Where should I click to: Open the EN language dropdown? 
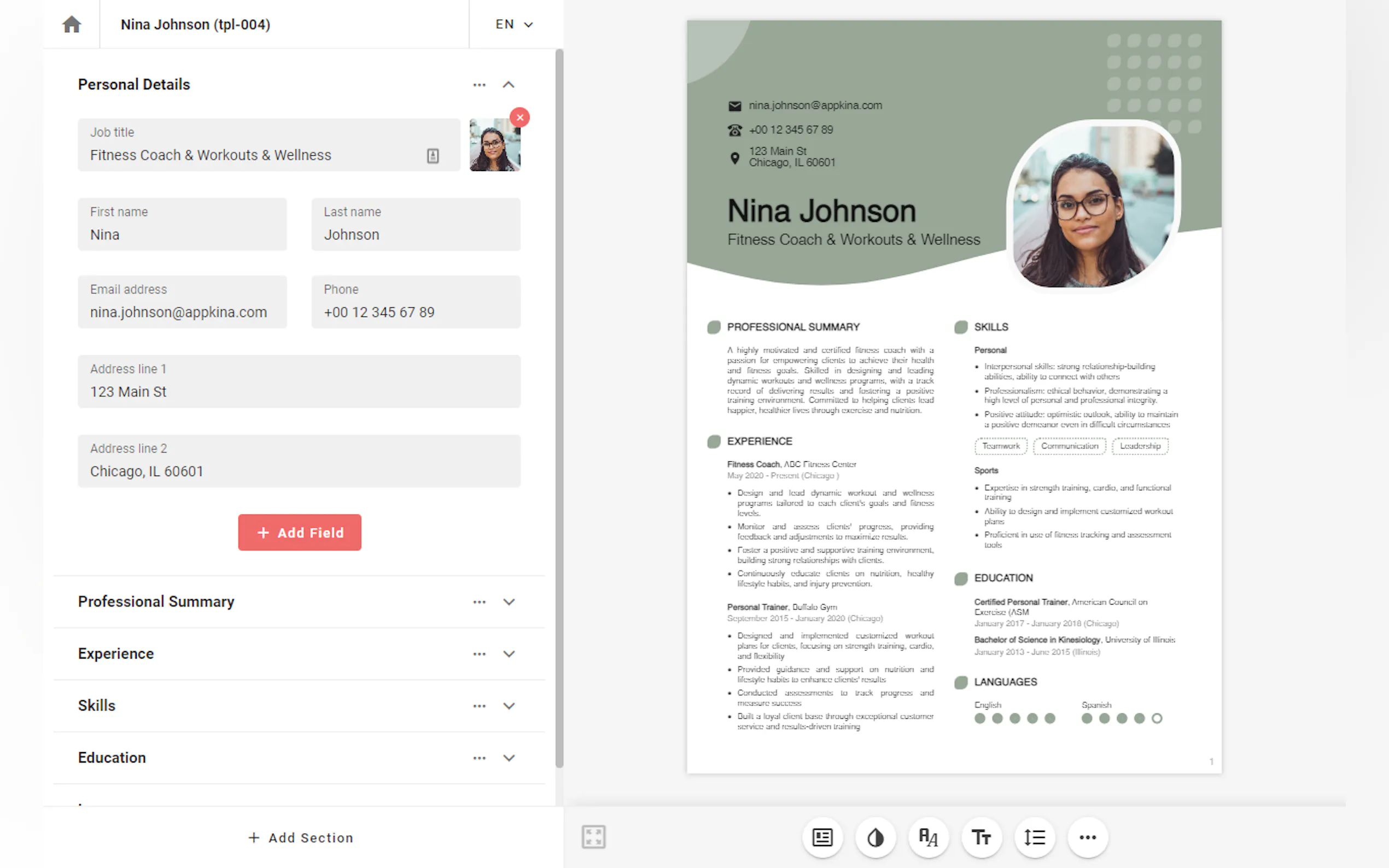(x=515, y=24)
